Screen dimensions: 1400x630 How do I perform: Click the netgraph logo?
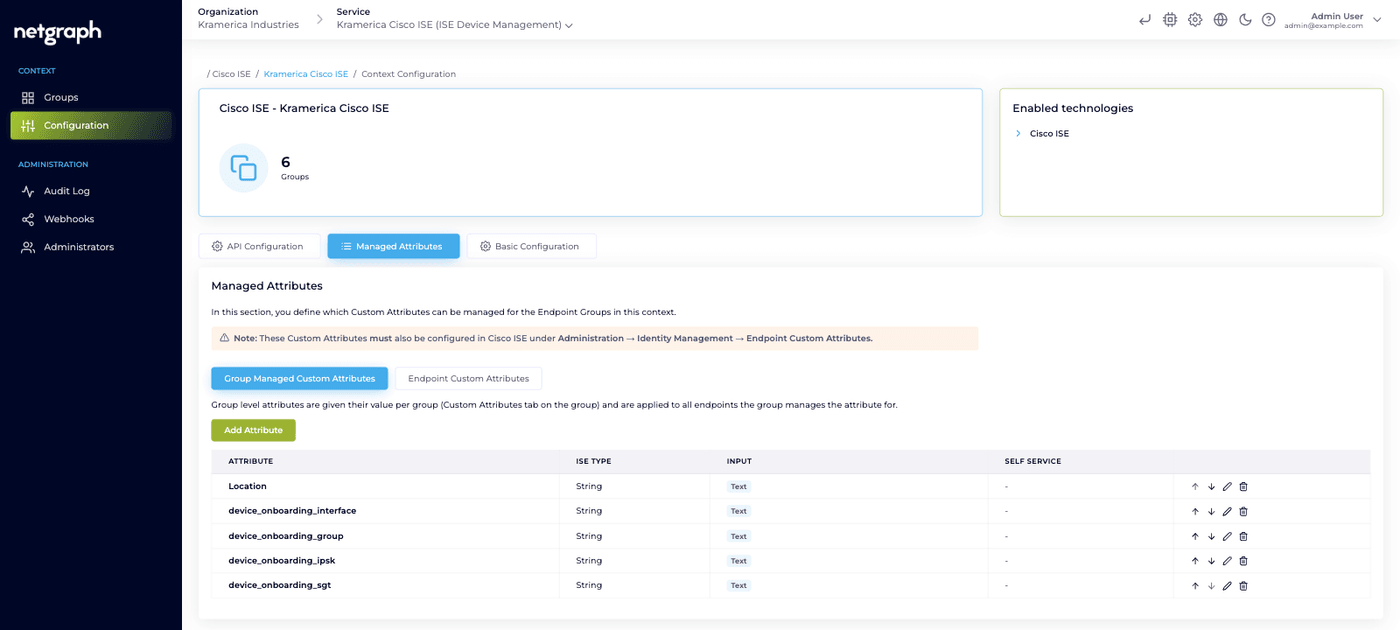[x=58, y=33]
